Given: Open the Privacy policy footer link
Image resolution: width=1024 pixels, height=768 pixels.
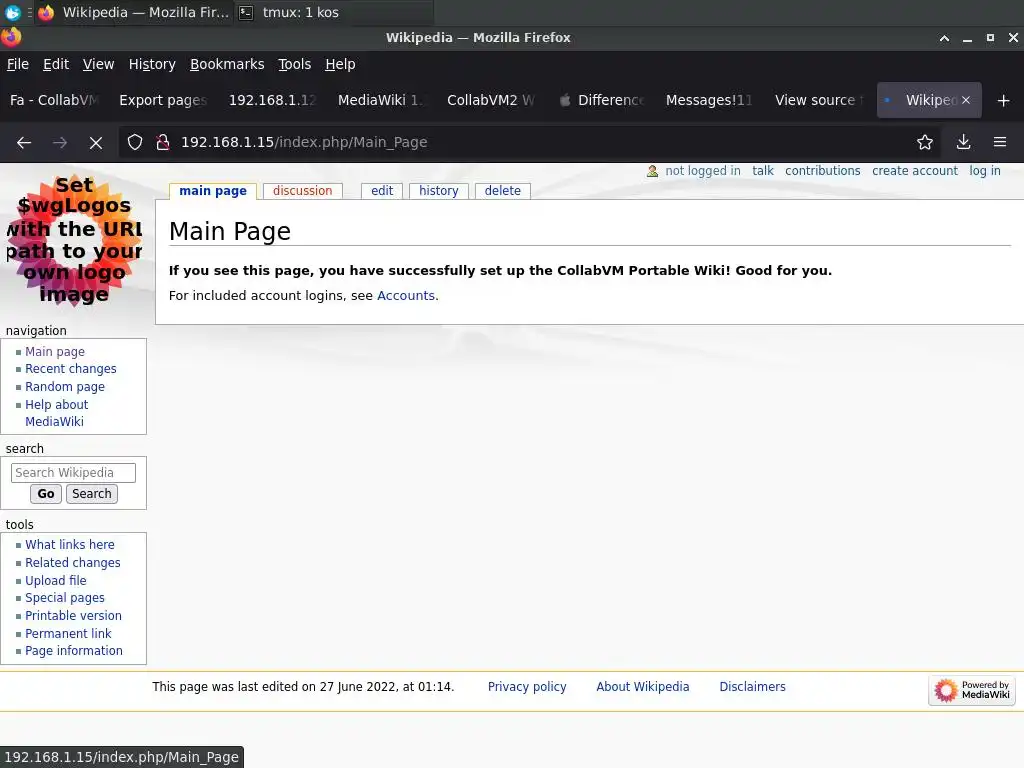Looking at the screenshot, I should point(527,687).
